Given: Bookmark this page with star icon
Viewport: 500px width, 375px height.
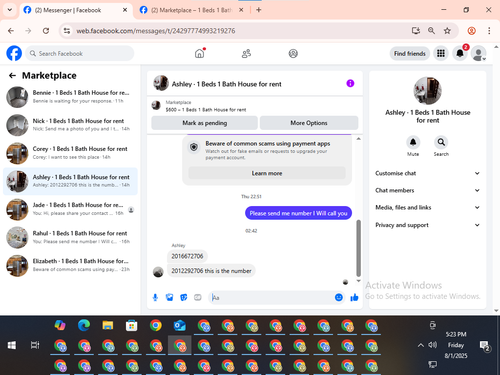Looking at the screenshot, I should 447,31.
